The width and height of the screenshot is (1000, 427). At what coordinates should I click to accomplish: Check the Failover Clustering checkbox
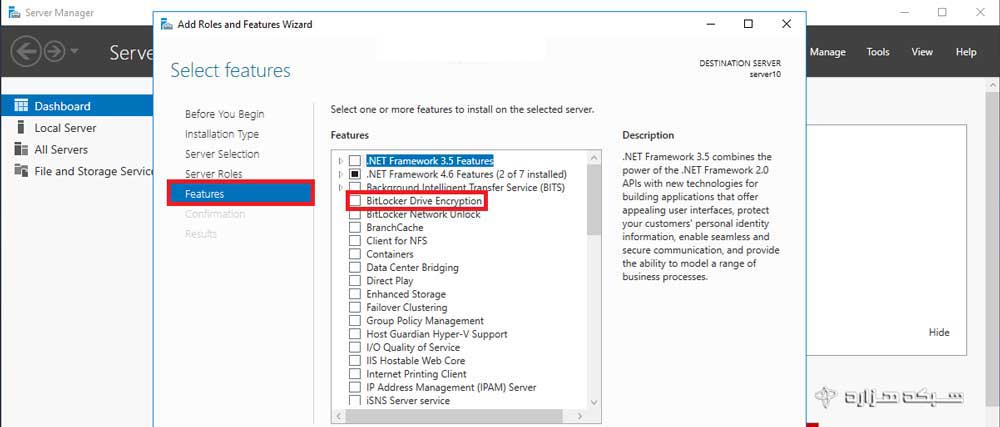click(x=355, y=308)
